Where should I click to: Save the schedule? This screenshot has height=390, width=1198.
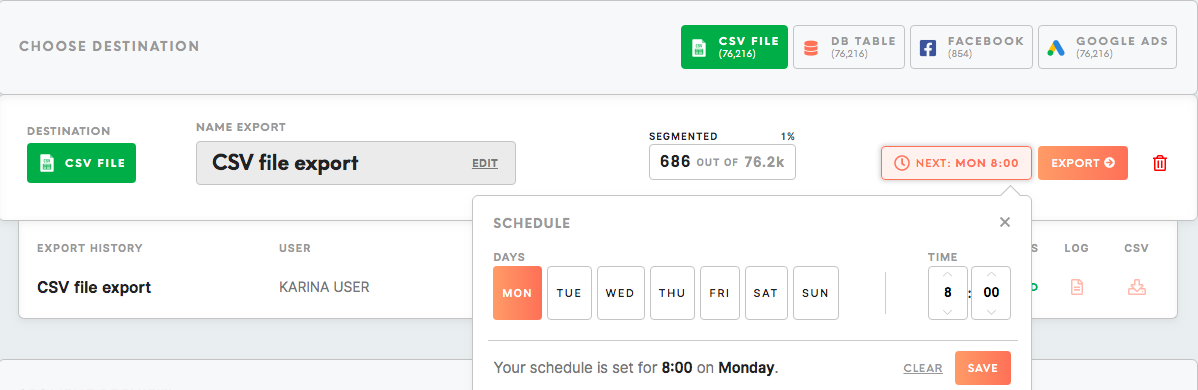pos(983,368)
